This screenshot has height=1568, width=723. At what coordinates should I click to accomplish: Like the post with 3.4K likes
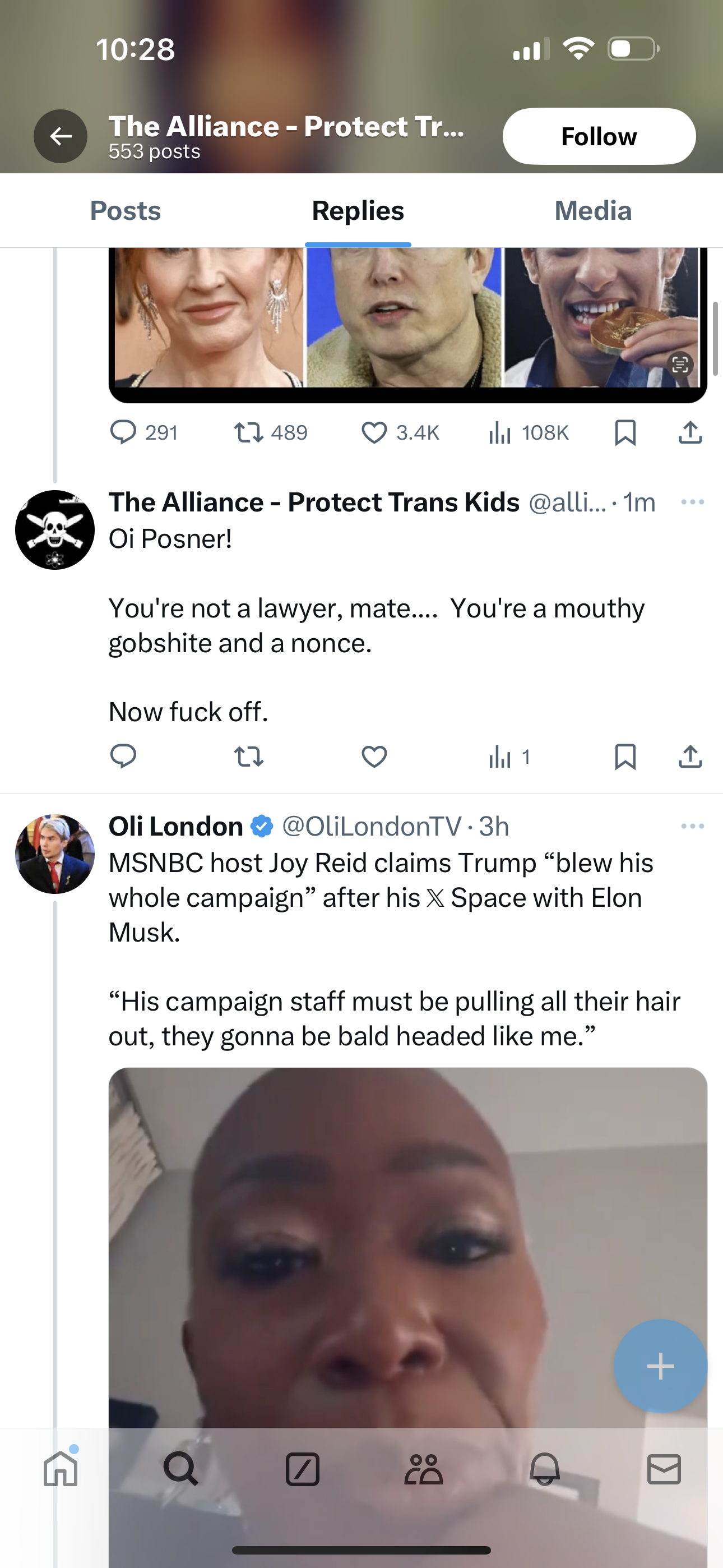[374, 433]
